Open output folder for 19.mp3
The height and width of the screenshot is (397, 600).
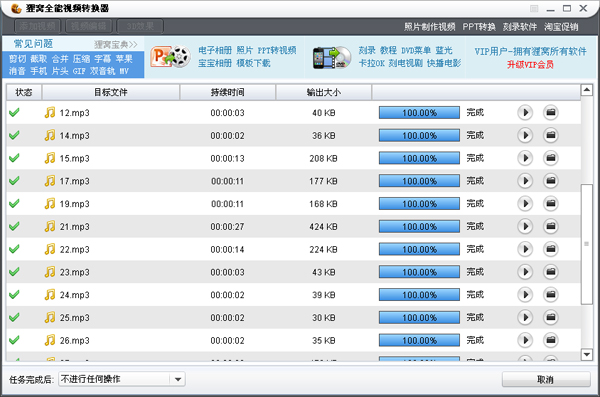tap(551, 204)
